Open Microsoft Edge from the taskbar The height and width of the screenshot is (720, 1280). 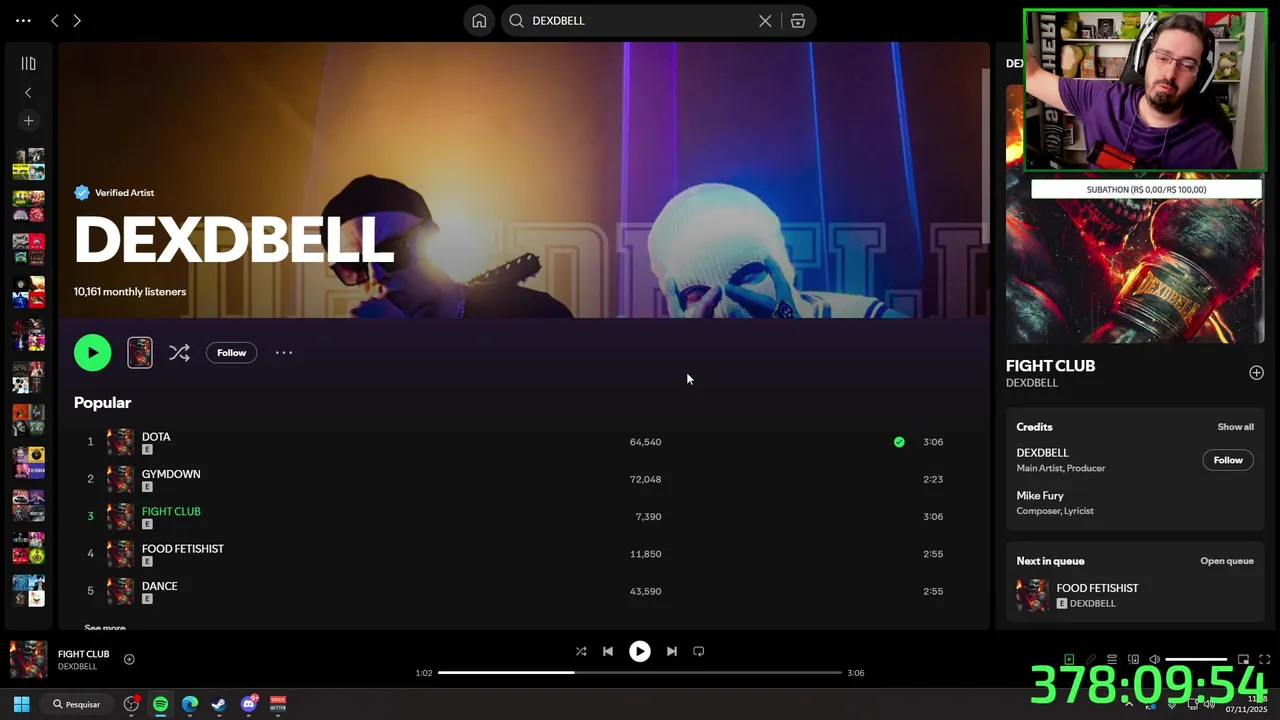pyautogui.click(x=189, y=704)
